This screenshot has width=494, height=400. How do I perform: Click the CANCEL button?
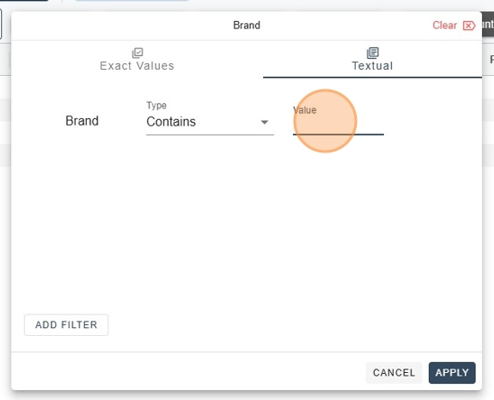(394, 373)
